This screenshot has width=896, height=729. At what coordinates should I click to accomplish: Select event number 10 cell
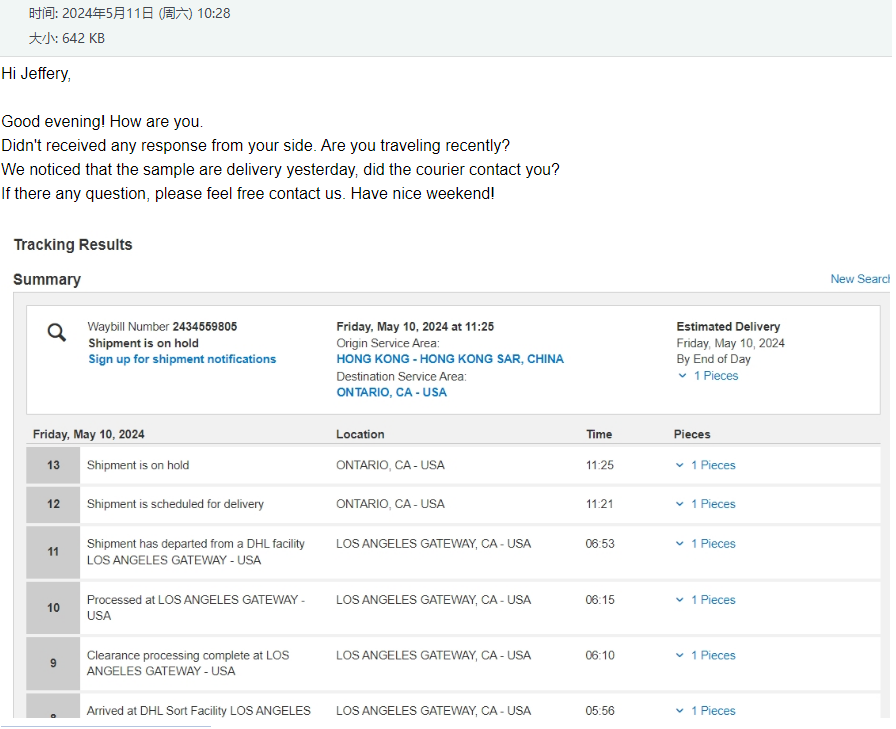click(x=53, y=608)
